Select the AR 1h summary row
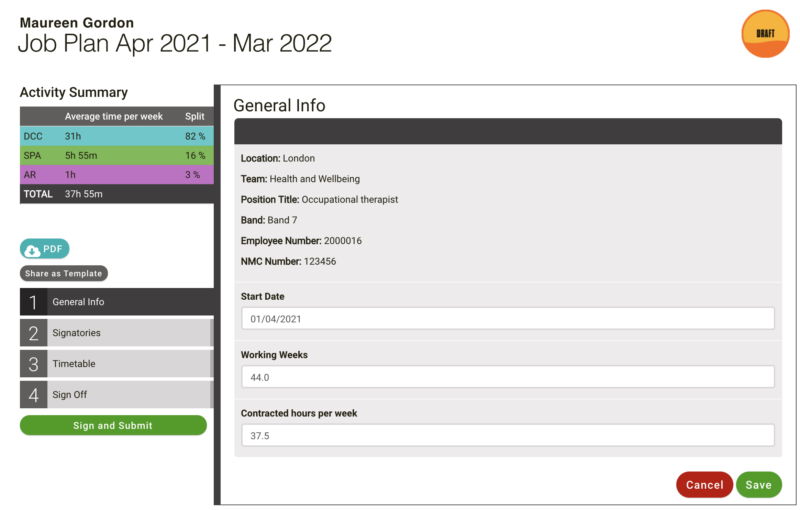The image size is (800, 510). coord(116,175)
